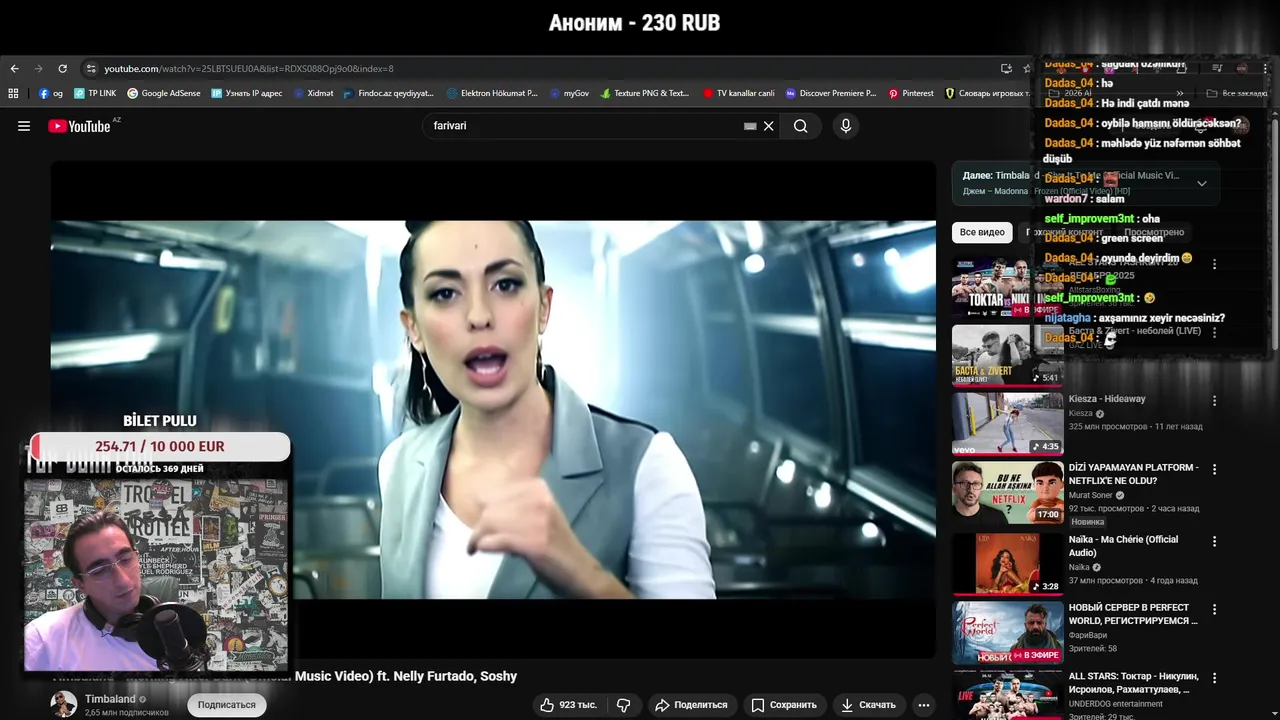1280x720 pixels.
Task: Open the TP LINK bookmark
Action: 95,93
